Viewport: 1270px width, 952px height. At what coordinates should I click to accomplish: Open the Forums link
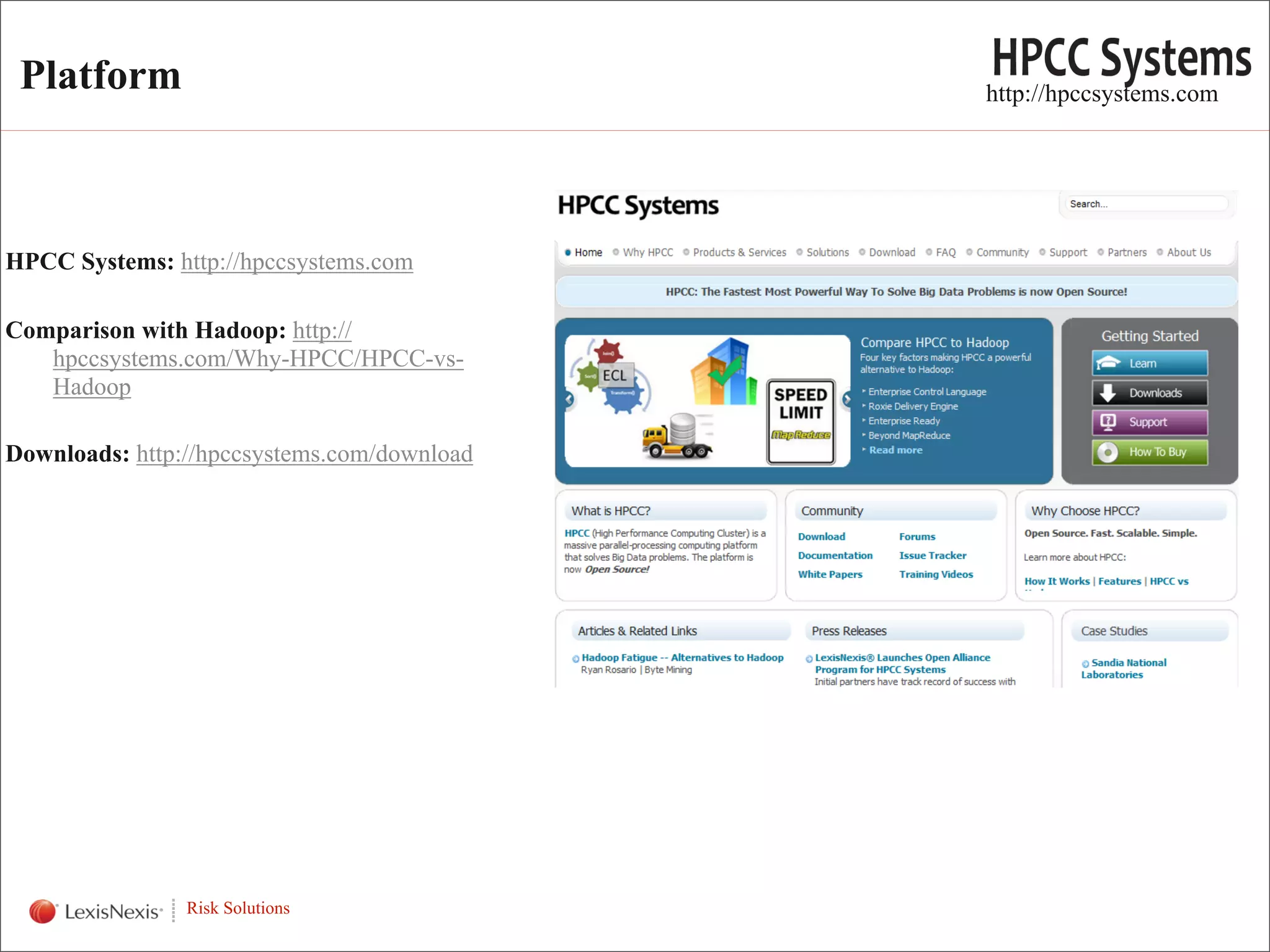(x=917, y=537)
